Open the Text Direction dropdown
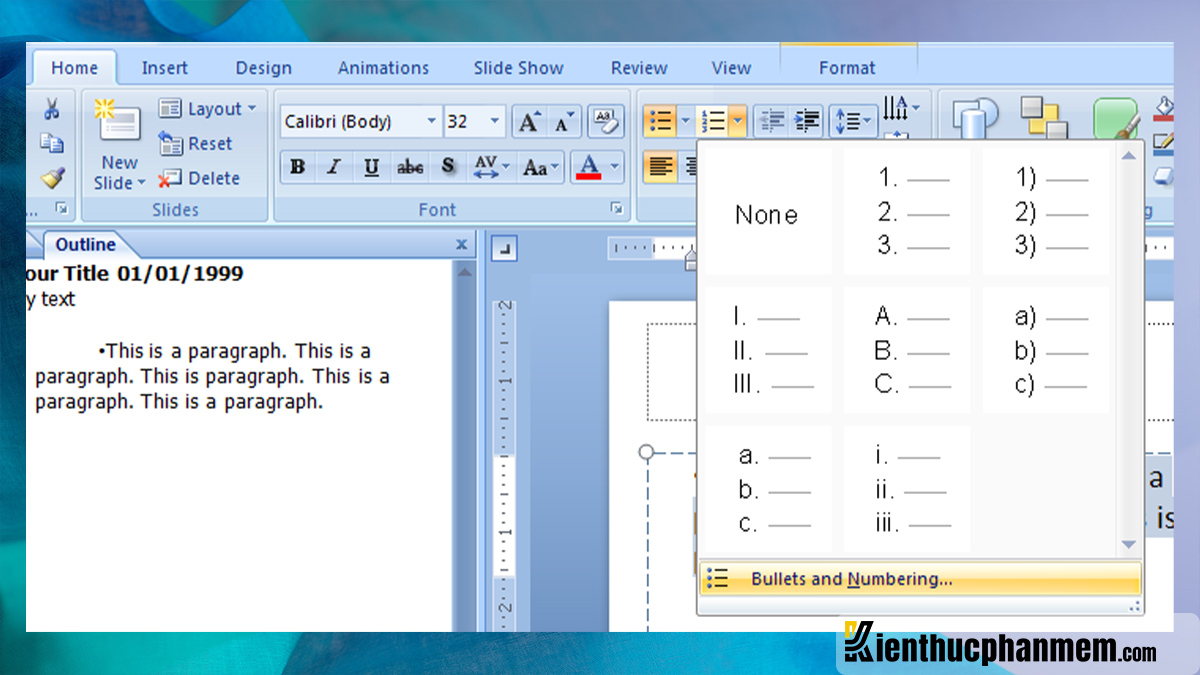Viewport: 1200px width, 675px height. [901, 107]
